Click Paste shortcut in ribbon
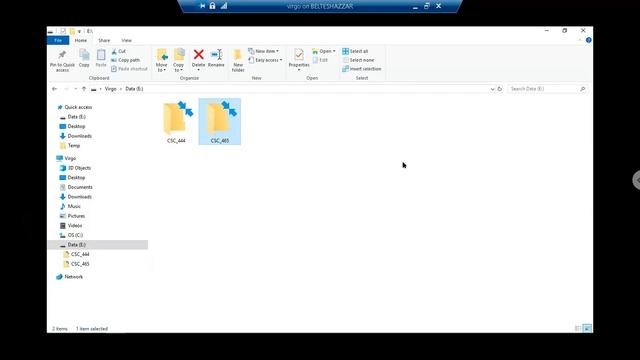 tap(129, 69)
